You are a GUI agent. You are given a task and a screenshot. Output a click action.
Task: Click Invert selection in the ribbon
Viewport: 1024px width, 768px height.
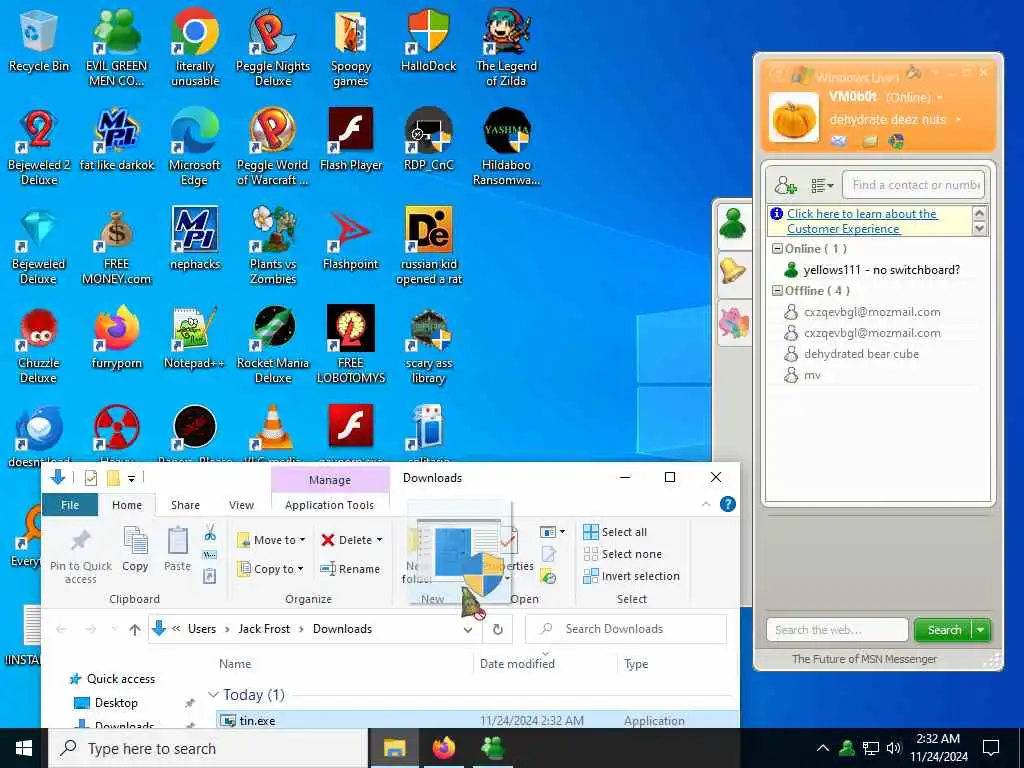631,576
